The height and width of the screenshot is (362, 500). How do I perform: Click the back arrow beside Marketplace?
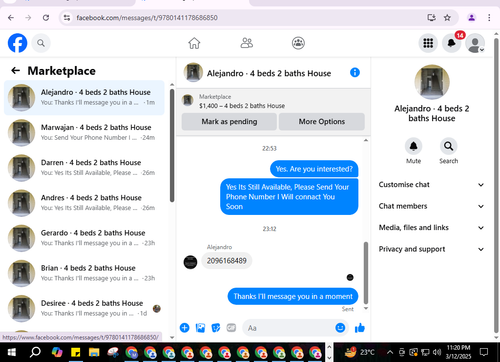[x=16, y=70]
